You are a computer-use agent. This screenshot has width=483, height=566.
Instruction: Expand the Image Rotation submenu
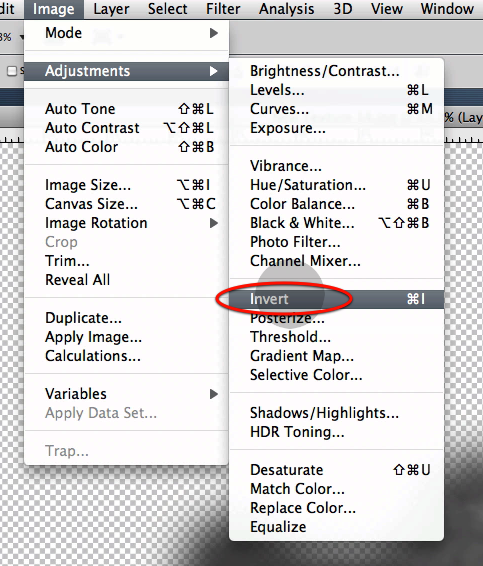214,223
